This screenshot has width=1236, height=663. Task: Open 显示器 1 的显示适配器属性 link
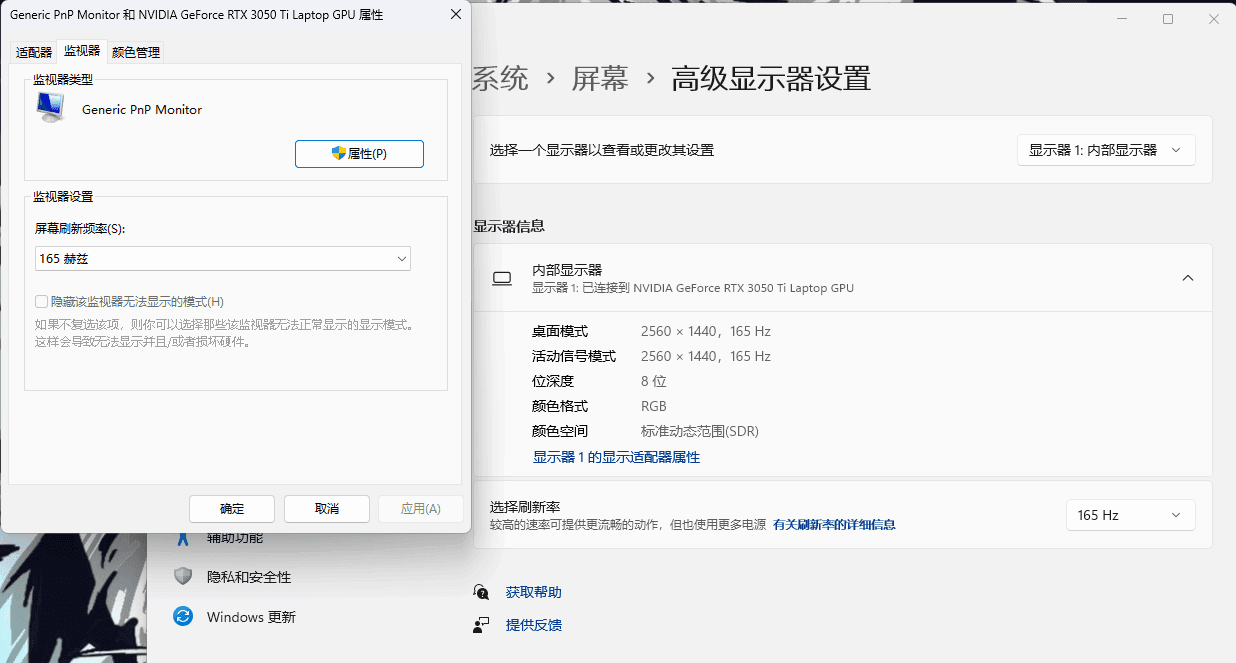tap(616, 457)
